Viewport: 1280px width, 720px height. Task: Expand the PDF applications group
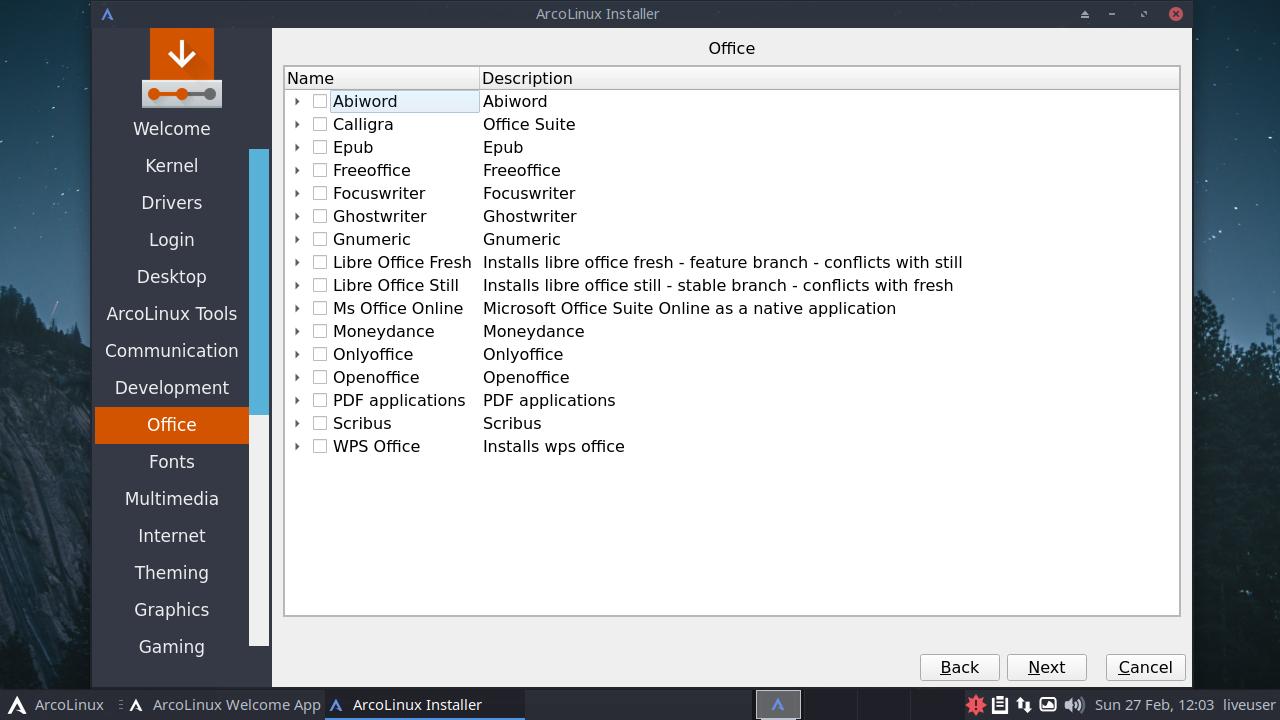[297, 400]
